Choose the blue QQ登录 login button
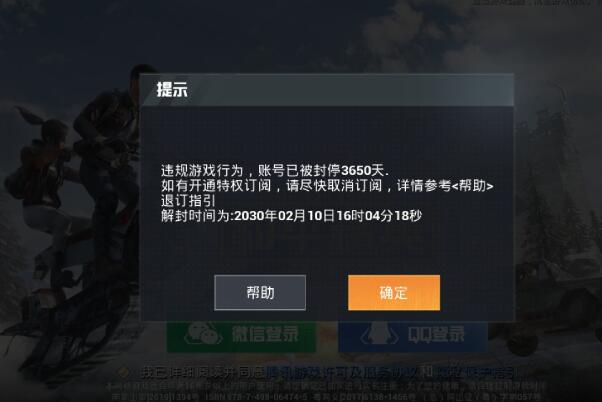The image size is (602, 402). (x=413, y=337)
